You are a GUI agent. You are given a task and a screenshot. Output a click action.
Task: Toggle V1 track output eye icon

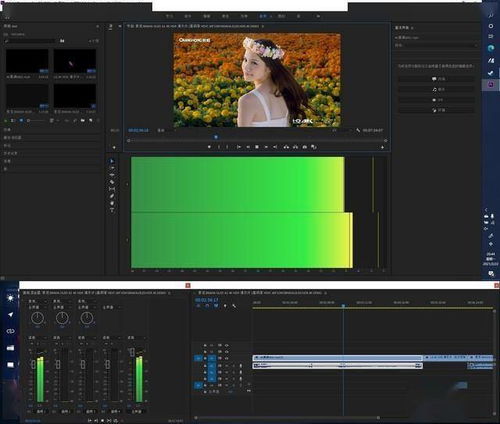pyautogui.click(x=227, y=358)
